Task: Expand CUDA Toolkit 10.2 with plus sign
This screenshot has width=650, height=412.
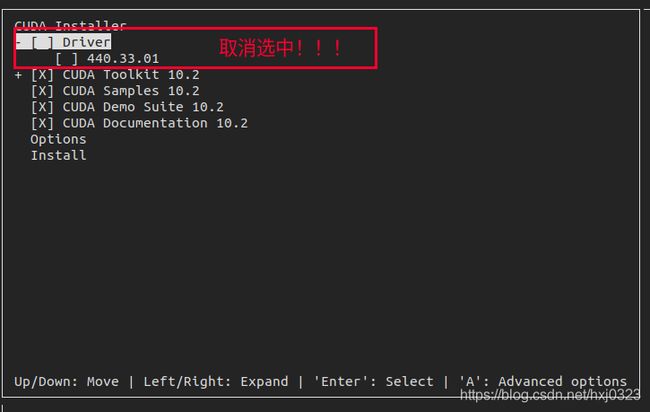Action: 18,75
